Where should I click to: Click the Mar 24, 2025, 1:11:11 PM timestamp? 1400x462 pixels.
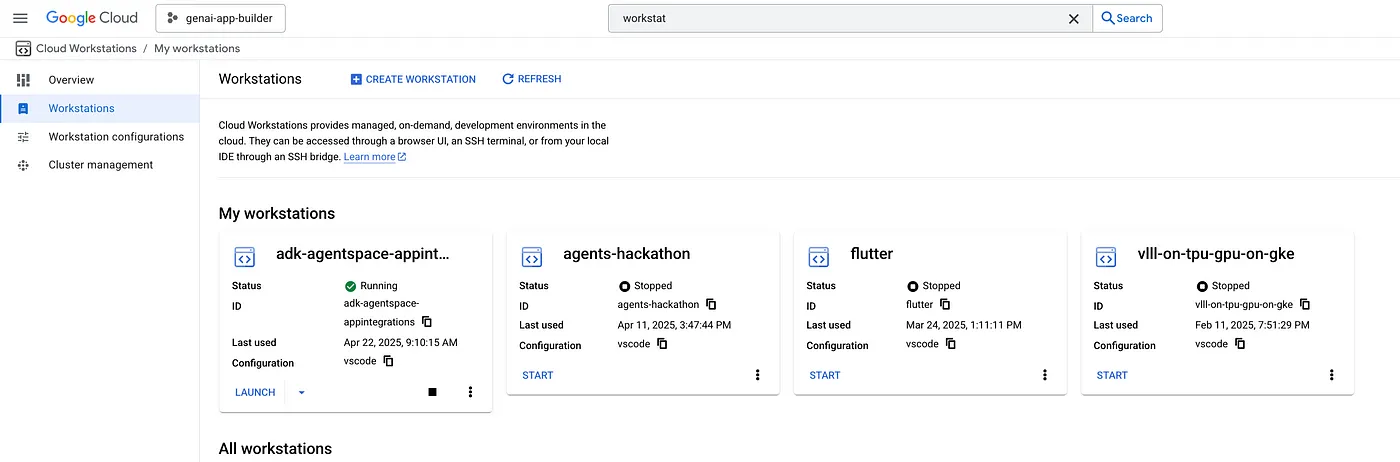coord(962,325)
